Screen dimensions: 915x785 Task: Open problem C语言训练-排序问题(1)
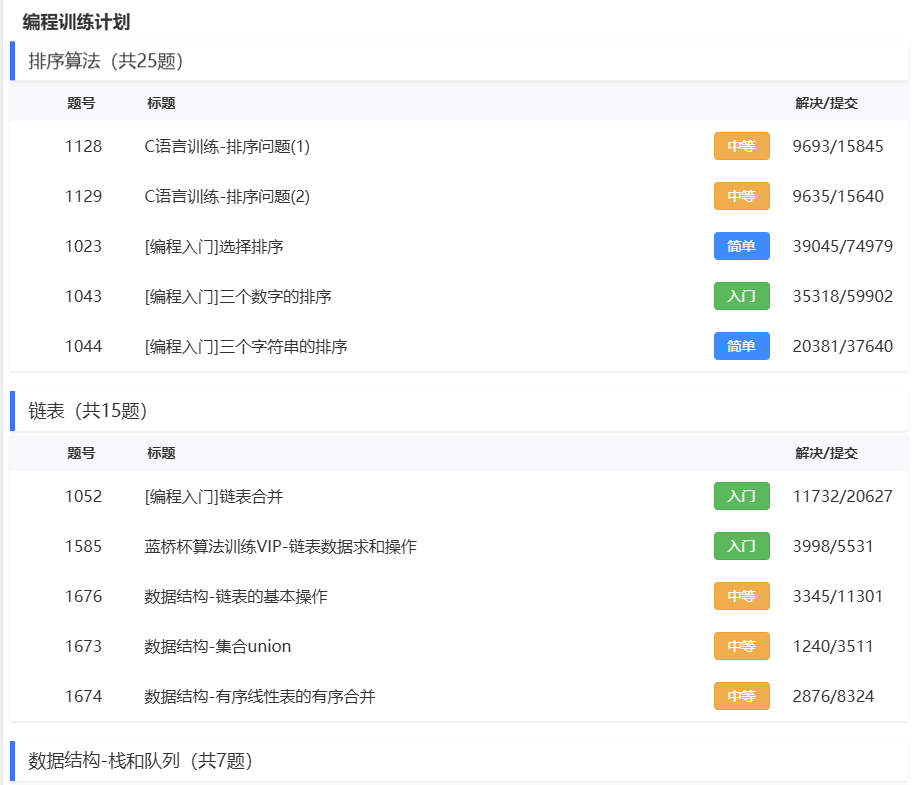tap(227, 146)
